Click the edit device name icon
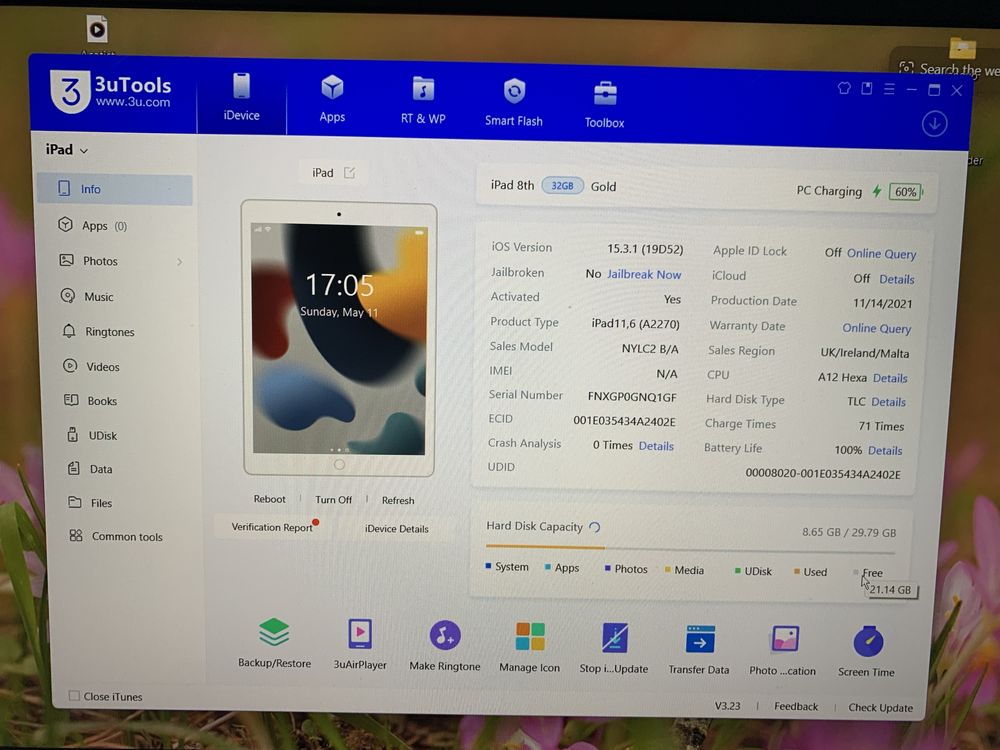Screen dimensions: 1000x750 (x=349, y=173)
